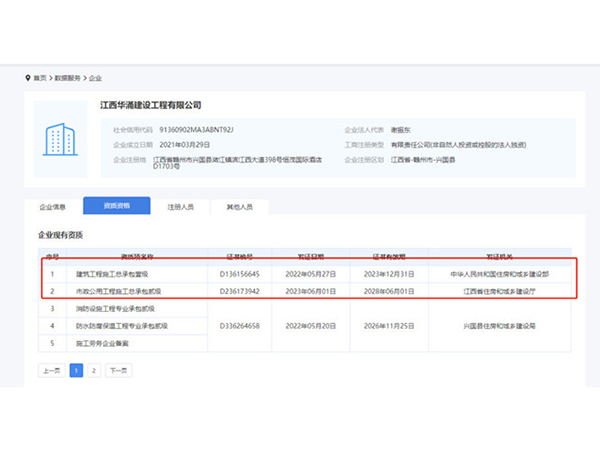
Task: Click the registered address ending D1703号
Action: tap(237, 163)
